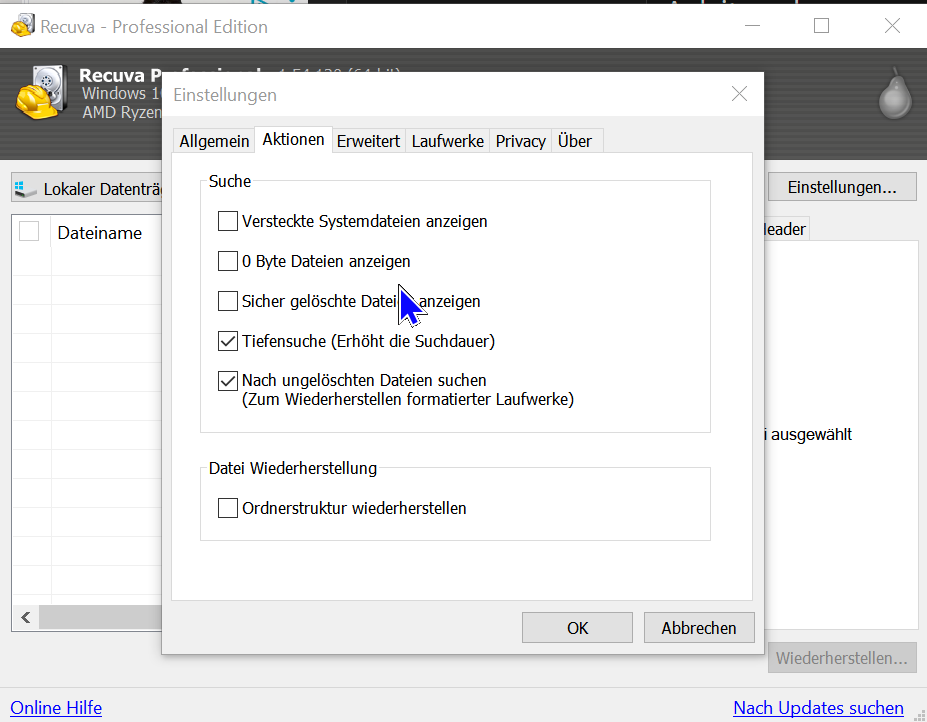
Task: Switch to the Allgemein tab
Action: (214, 141)
